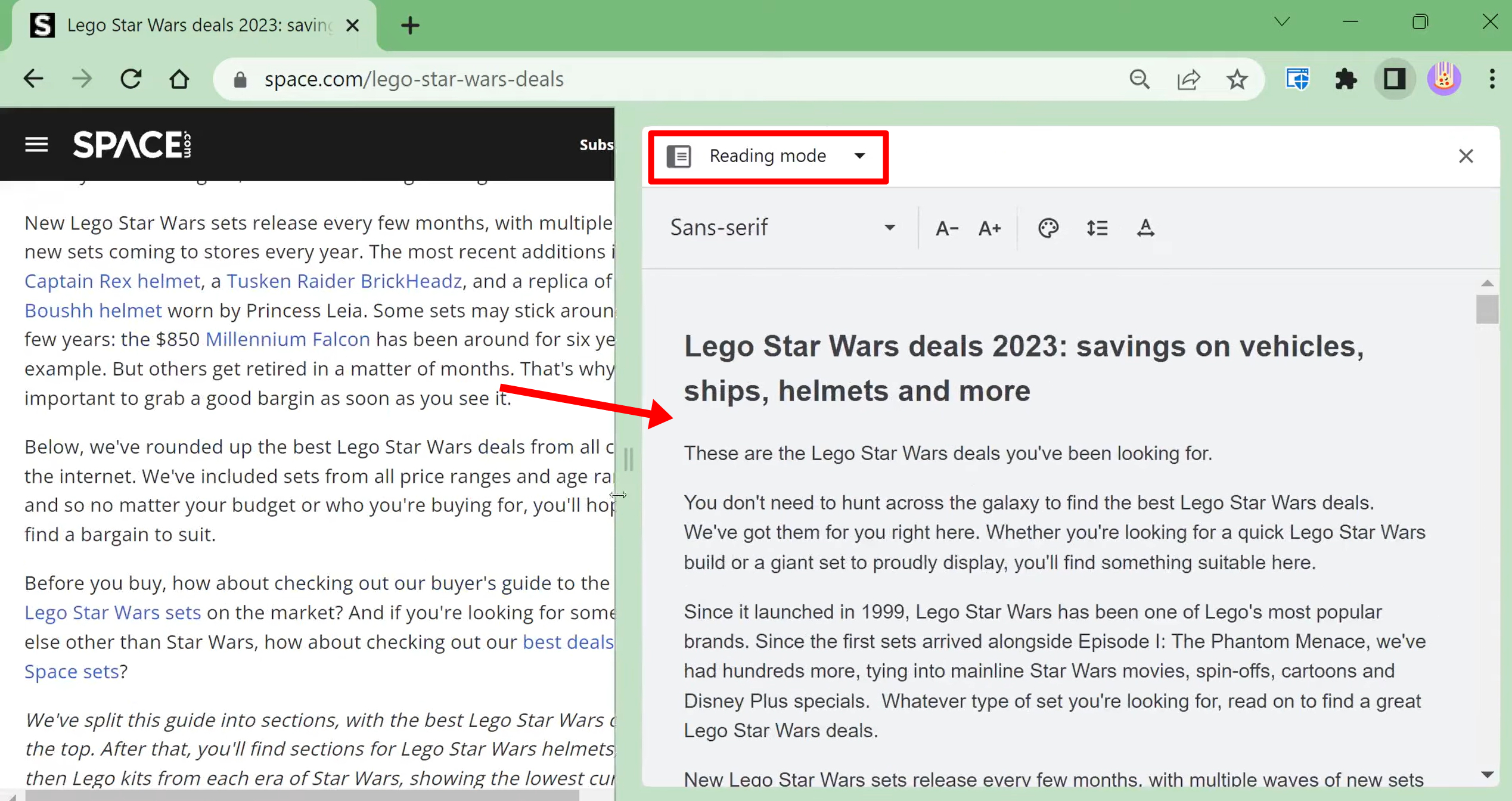
Task: Click the Subscribe button in site header
Action: [597, 144]
